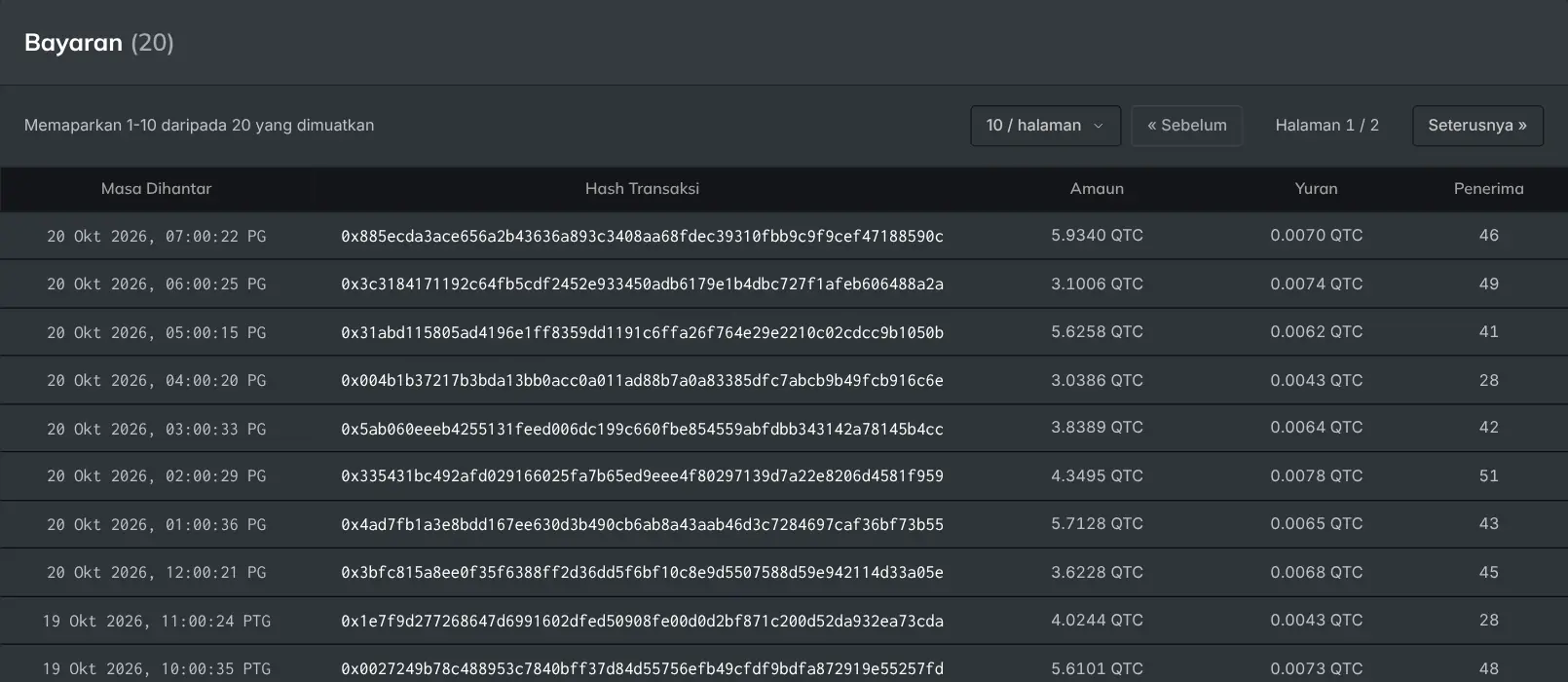Click fee value 0.0078 QTC
The image size is (1568, 682).
(1316, 476)
